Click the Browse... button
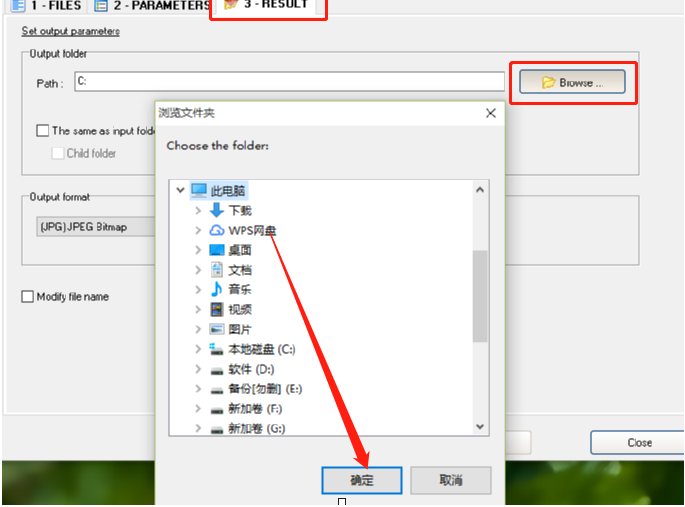 [572, 83]
